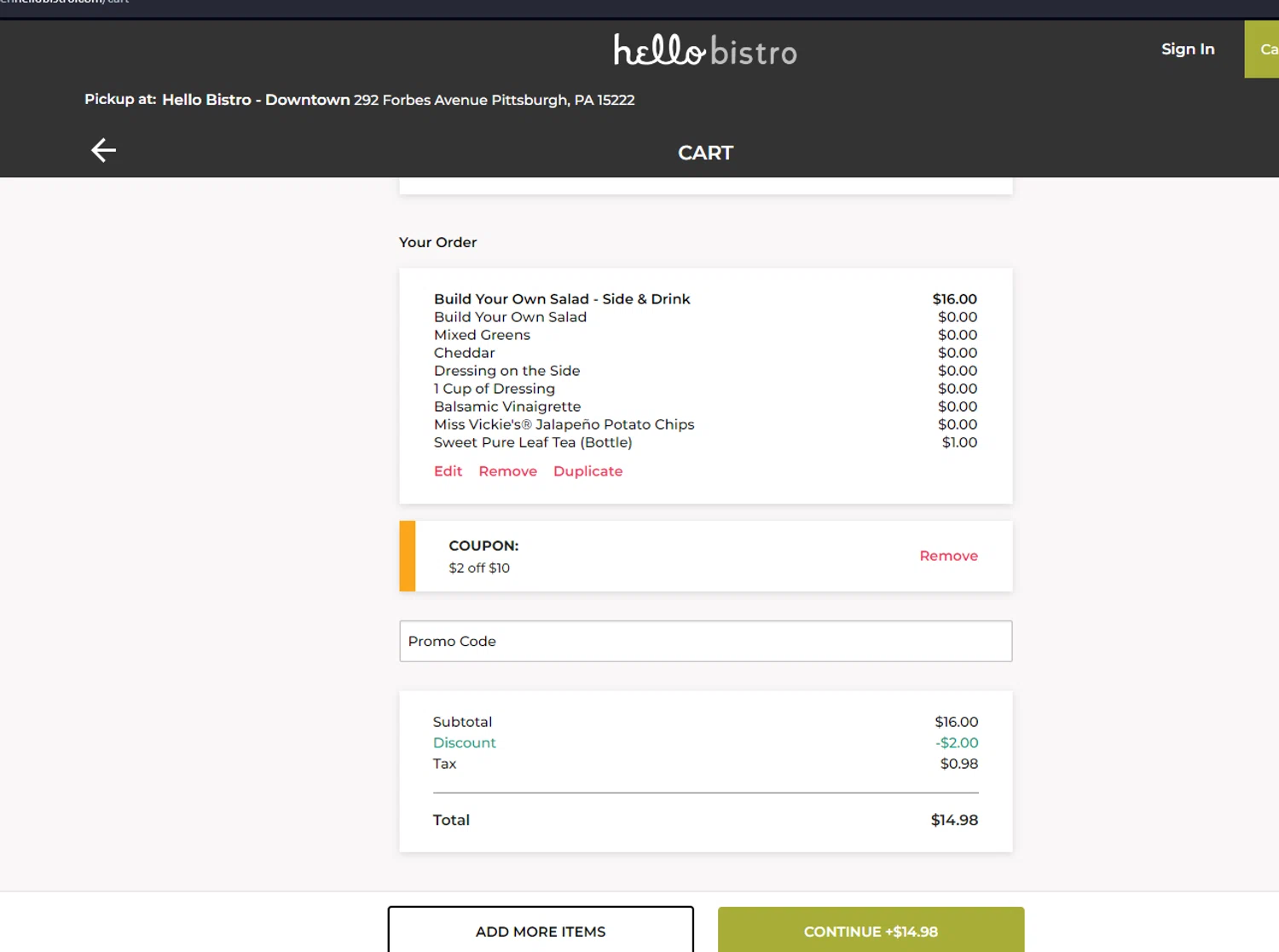Duplicate the Build Your Own Salad item
Image resolution: width=1279 pixels, height=952 pixels.
coord(587,471)
